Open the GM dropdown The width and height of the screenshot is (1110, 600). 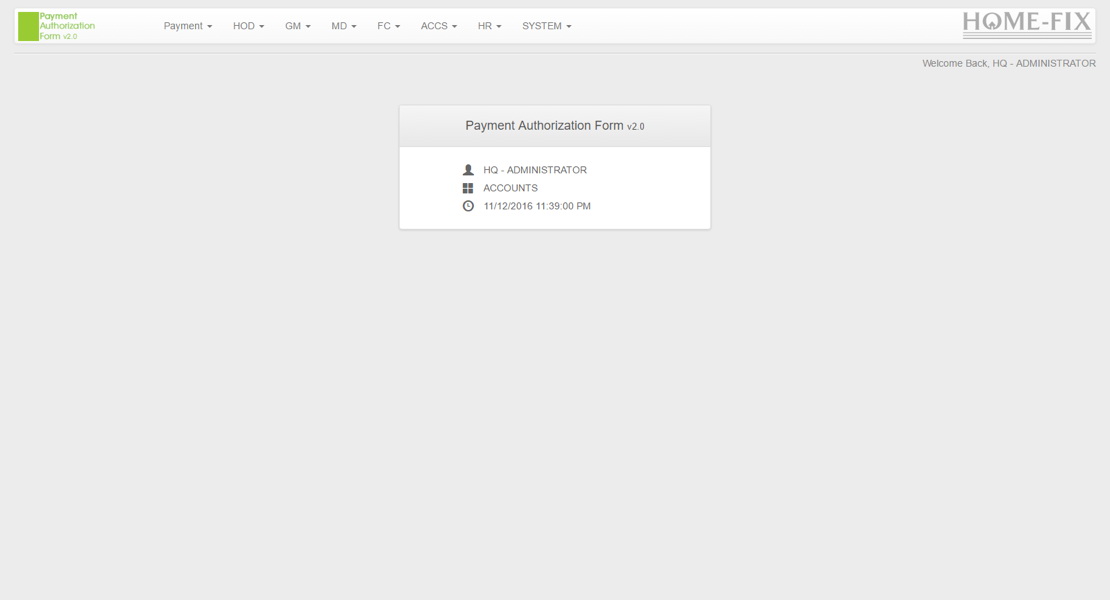(294, 26)
